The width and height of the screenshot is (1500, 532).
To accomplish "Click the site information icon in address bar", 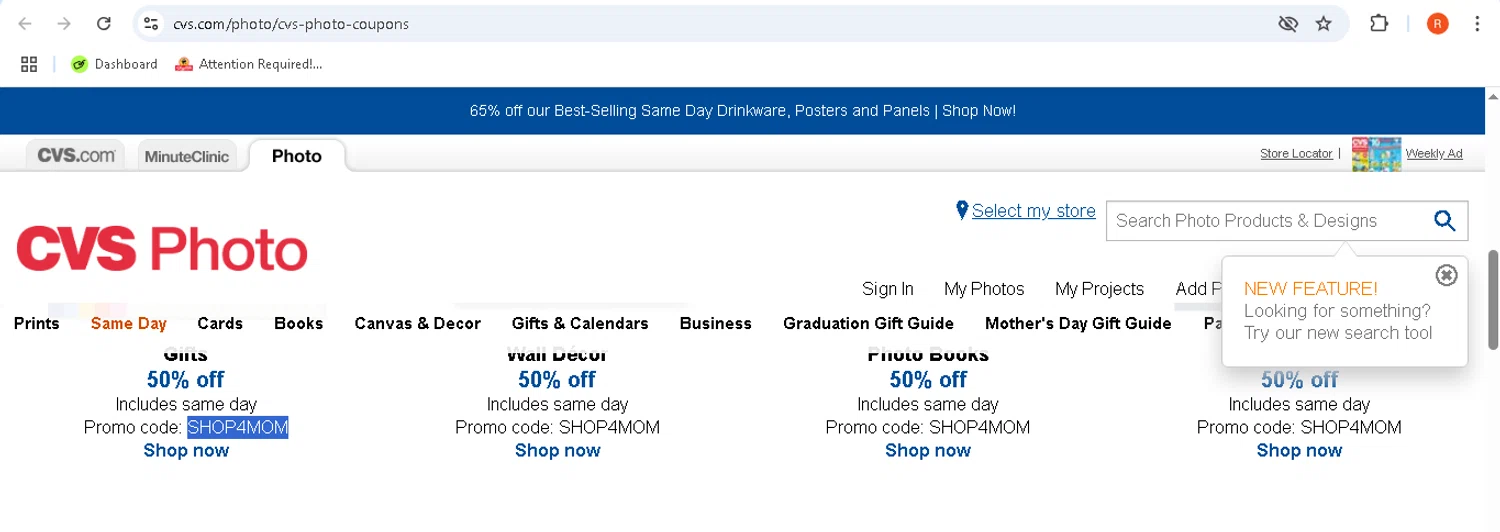I will (x=150, y=23).
